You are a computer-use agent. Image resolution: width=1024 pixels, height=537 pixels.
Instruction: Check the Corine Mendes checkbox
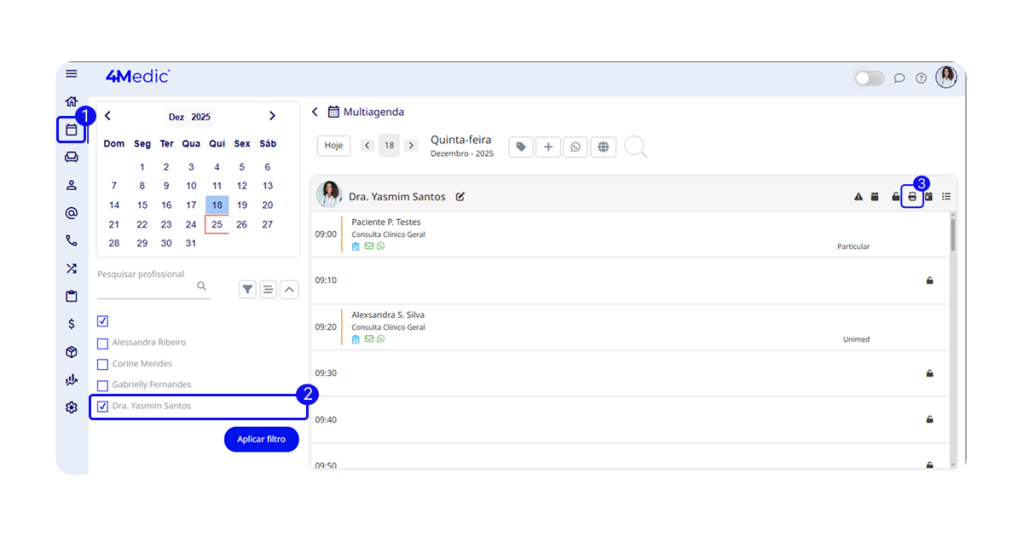(x=103, y=364)
